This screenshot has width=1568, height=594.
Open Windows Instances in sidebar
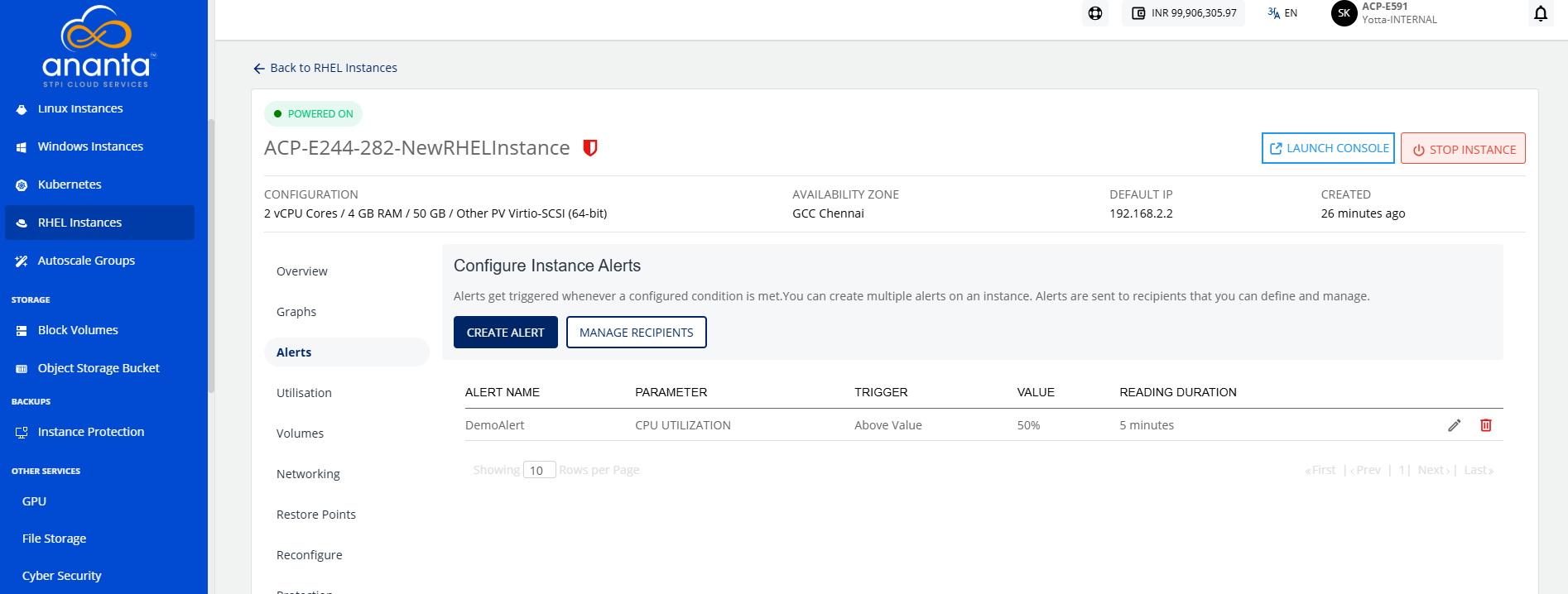pos(99,146)
